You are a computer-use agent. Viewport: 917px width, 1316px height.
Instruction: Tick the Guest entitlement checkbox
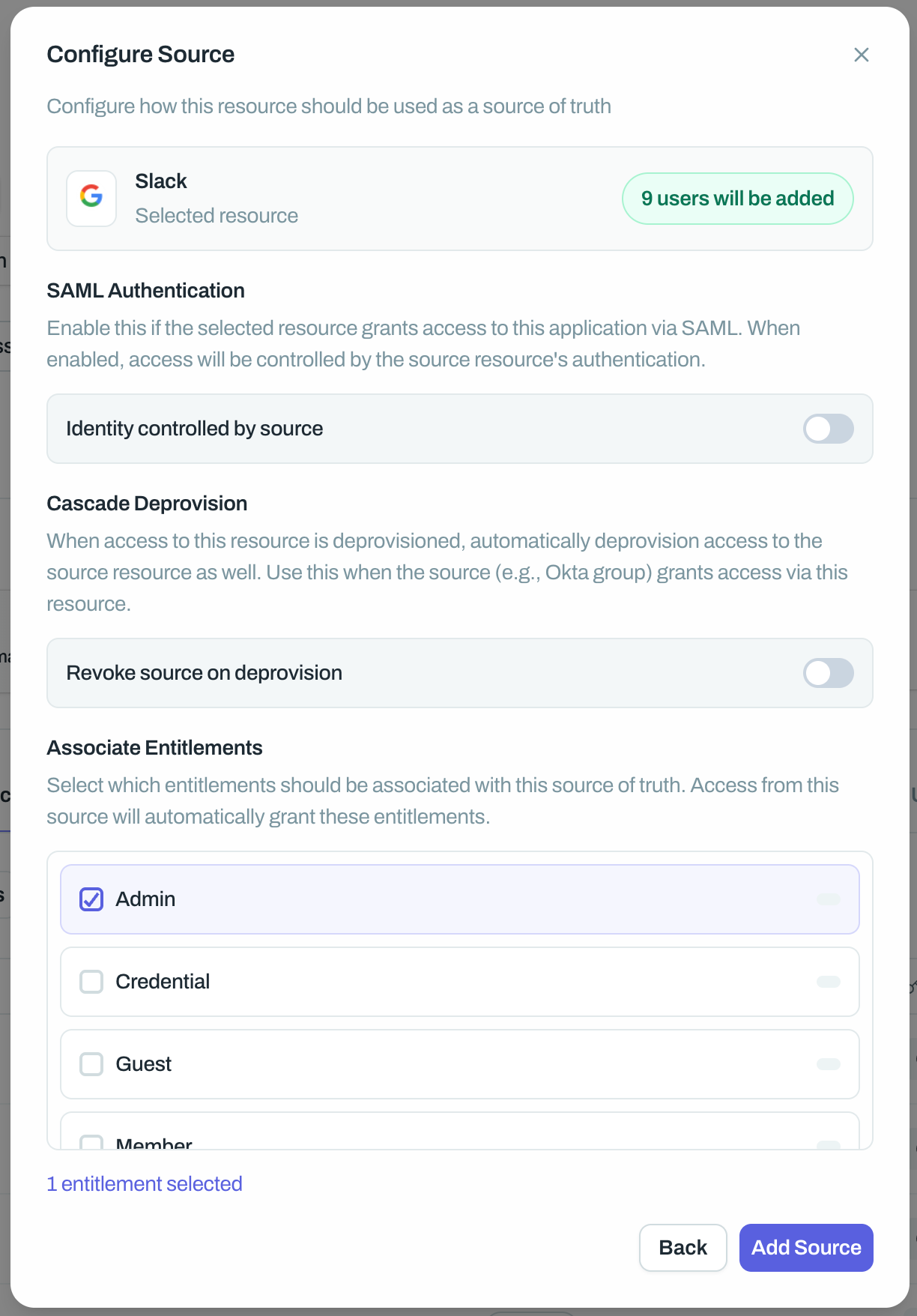(91, 1064)
